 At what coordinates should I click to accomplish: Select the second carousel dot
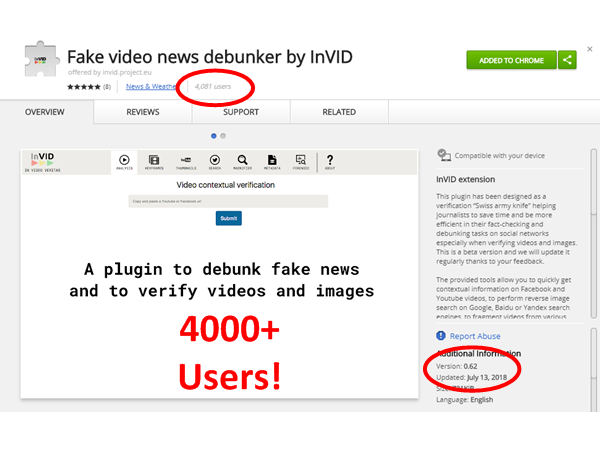[x=223, y=136]
